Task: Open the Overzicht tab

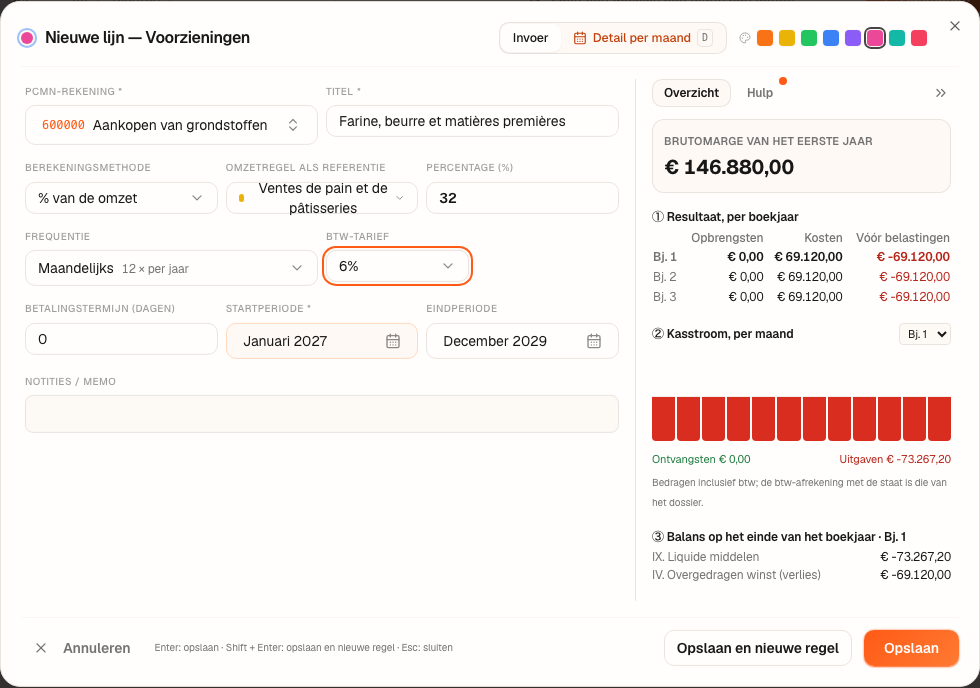Action: pyautogui.click(x=691, y=93)
